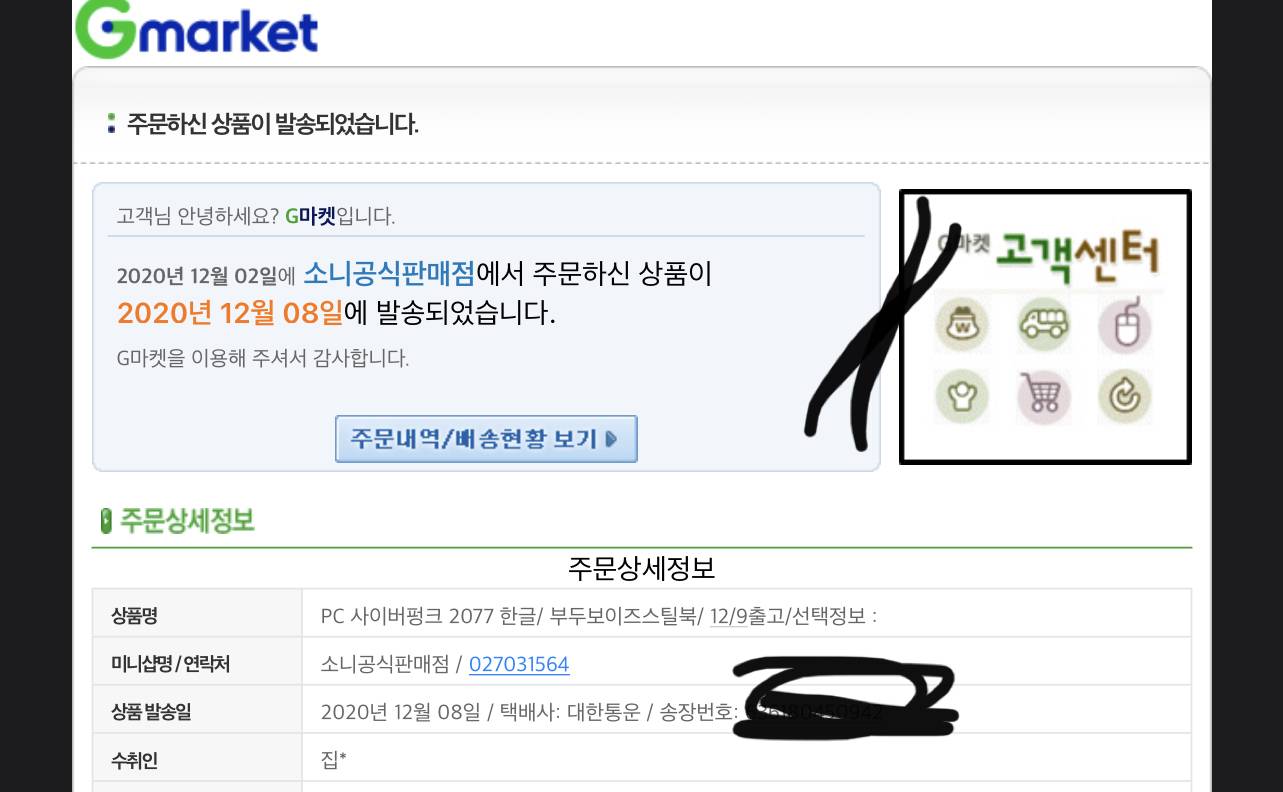Click the green 주문상세정보 section heading
This screenshot has width=1283, height=792.
(x=187, y=521)
